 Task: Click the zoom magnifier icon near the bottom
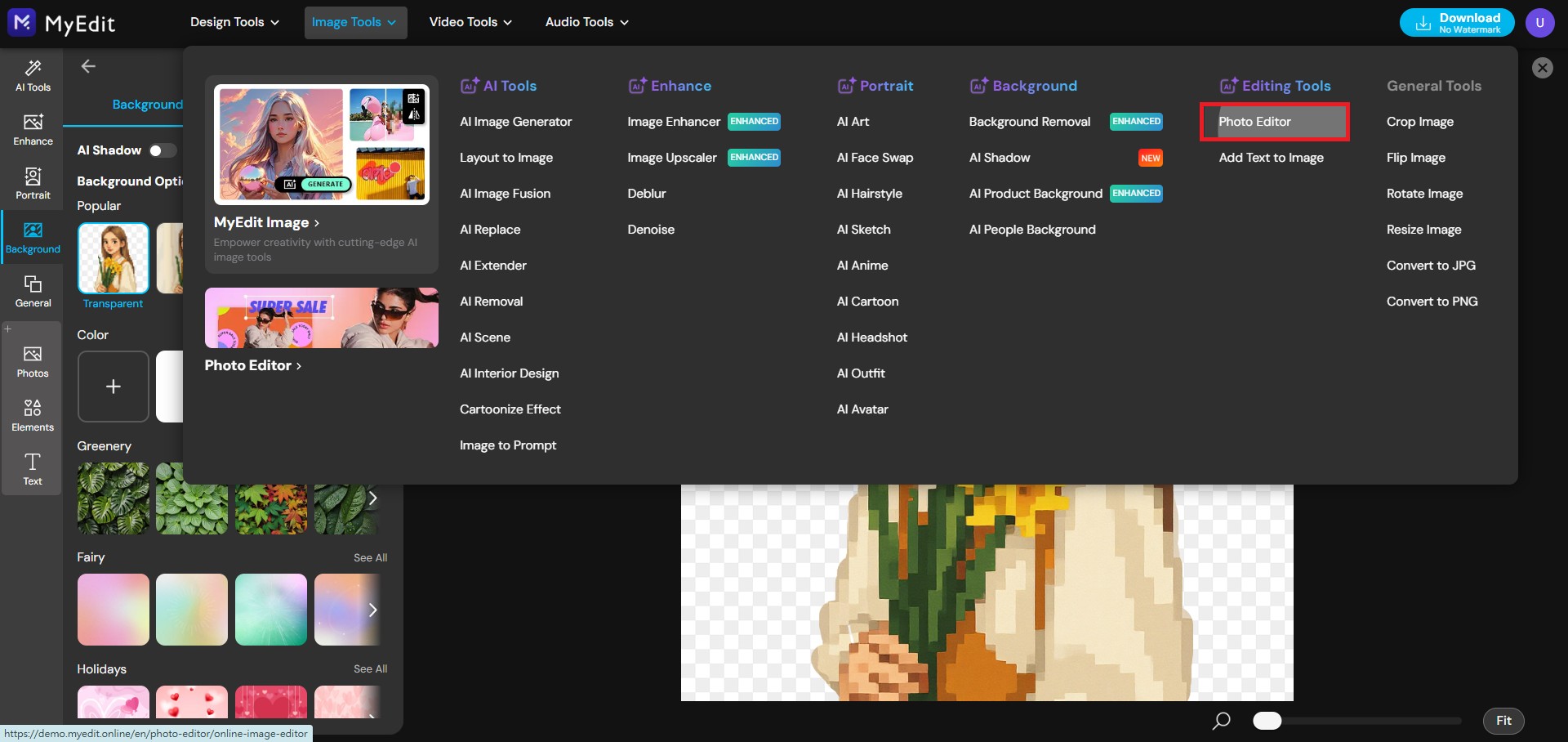point(1219,721)
